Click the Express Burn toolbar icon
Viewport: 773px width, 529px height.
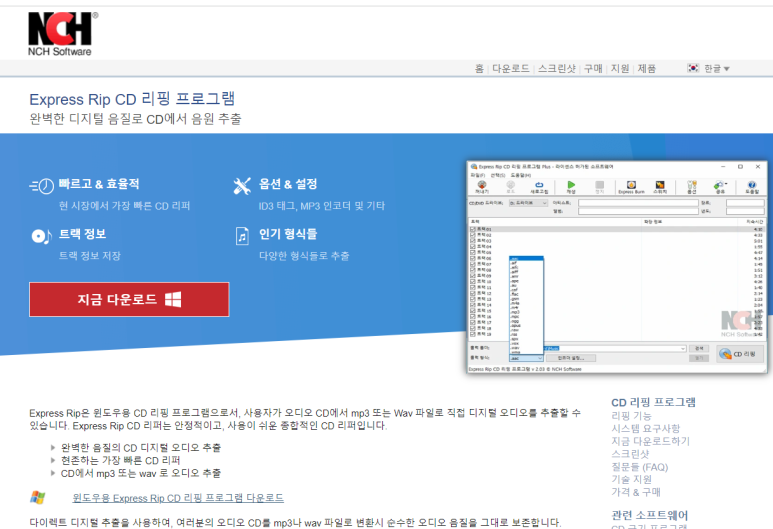[x=632, y=185]
